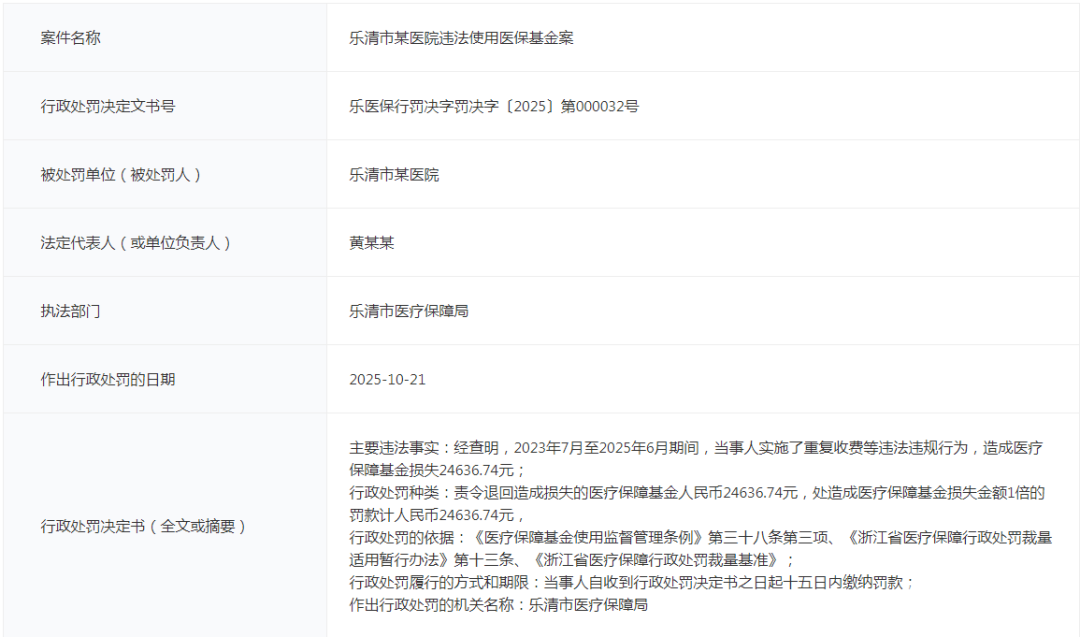
Task: Click the '被处罚单位（被处罚人）' label
Action: pos(121,175)
